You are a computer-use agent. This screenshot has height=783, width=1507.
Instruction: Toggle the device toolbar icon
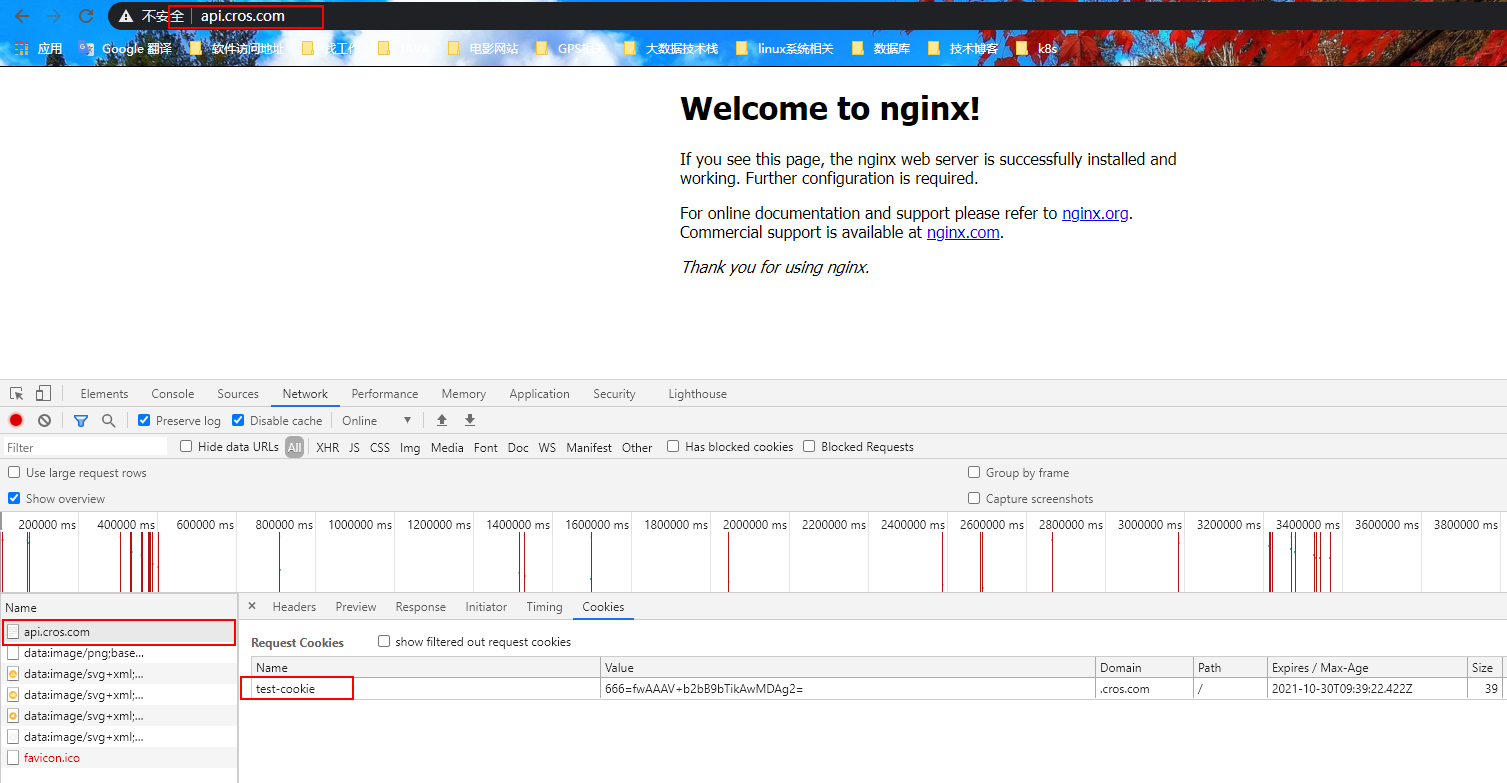click(x=43, y=394)
